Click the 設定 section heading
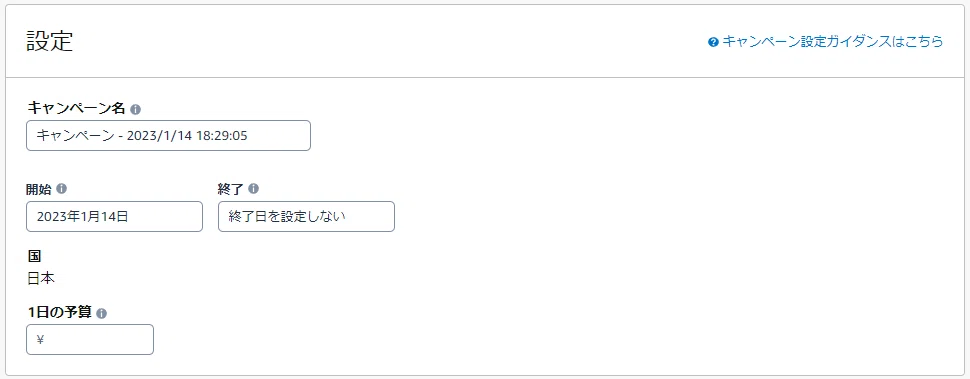This screenshot has height=379, width=970. point(49,41)
